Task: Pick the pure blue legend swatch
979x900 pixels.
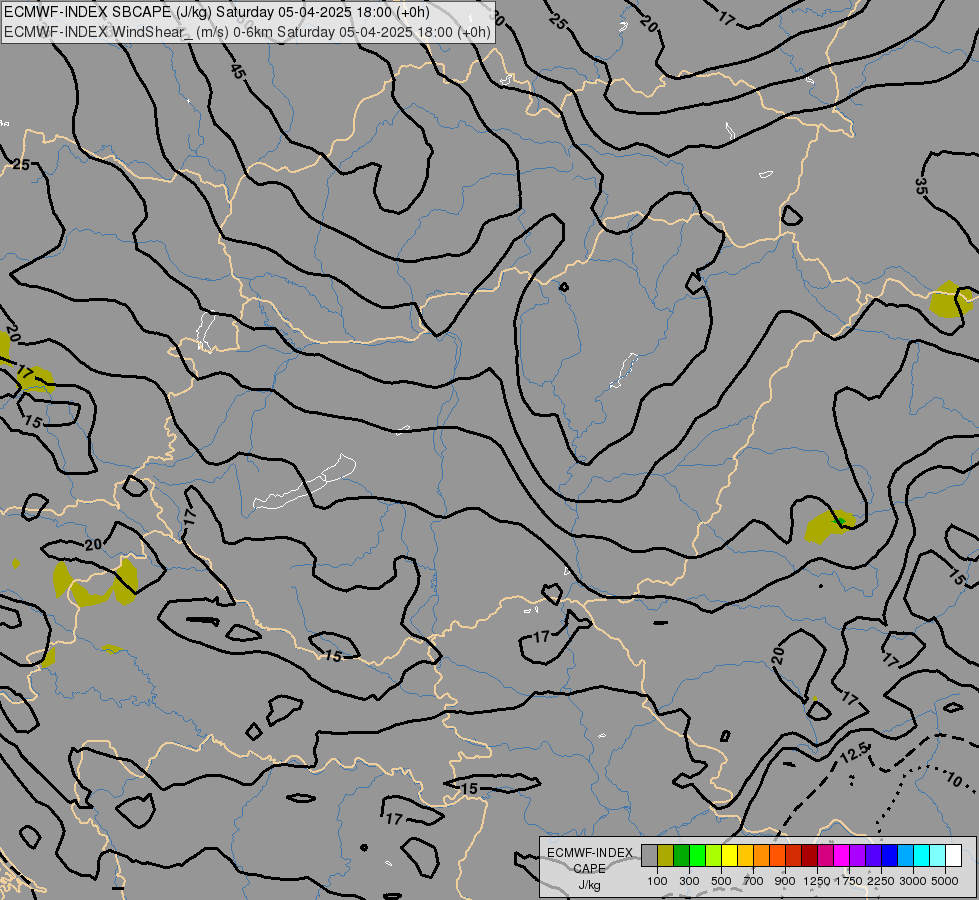Action: 889,856
